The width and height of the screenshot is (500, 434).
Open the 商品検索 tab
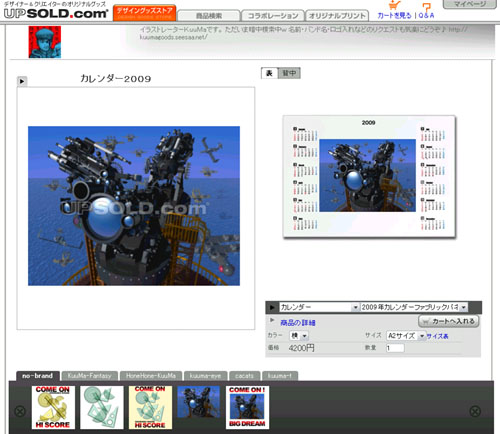[209, 16]
